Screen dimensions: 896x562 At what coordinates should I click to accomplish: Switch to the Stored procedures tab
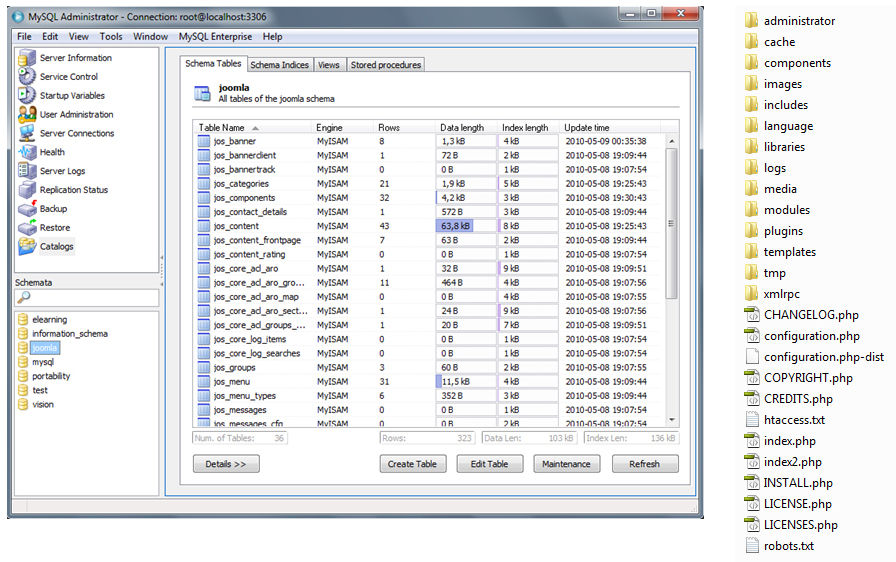386,65
